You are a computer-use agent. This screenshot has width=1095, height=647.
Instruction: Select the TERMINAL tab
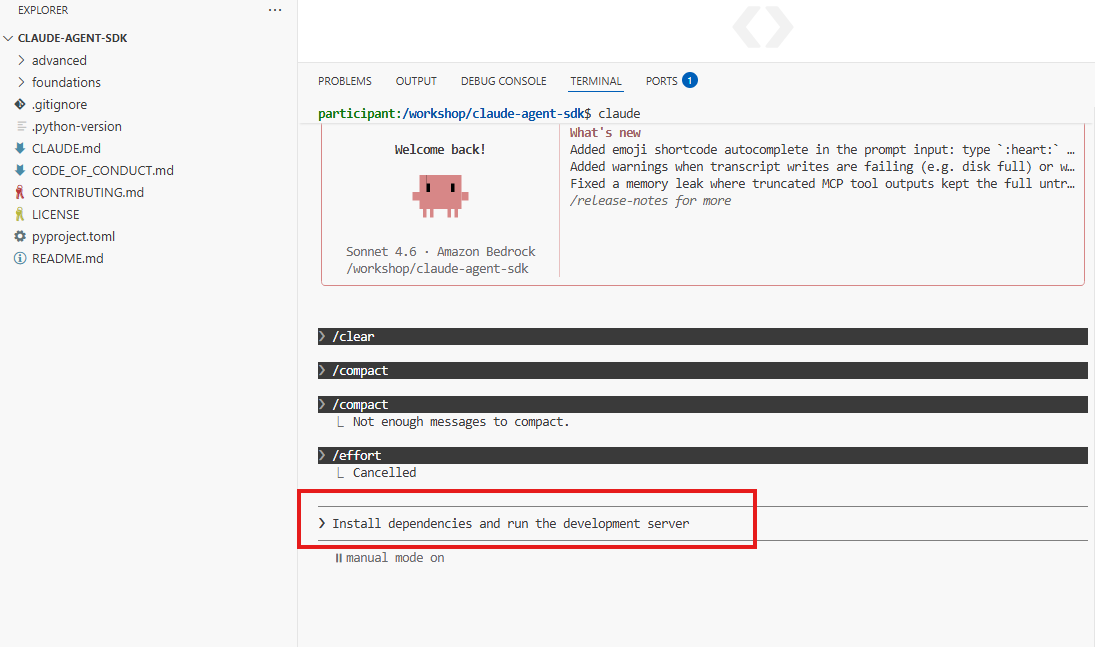(596, 81)
